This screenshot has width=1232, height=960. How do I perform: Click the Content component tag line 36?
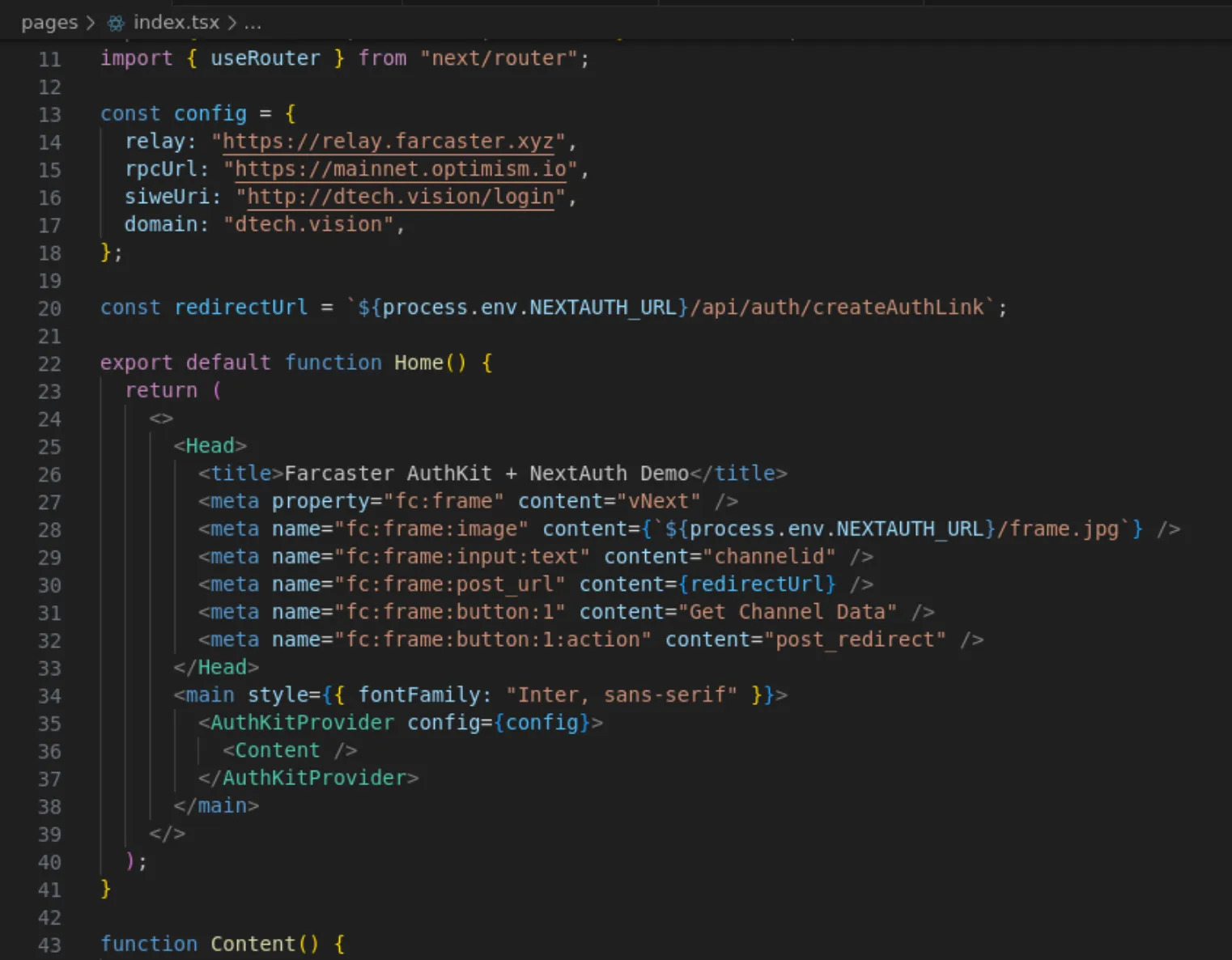[x=290, y=750]
